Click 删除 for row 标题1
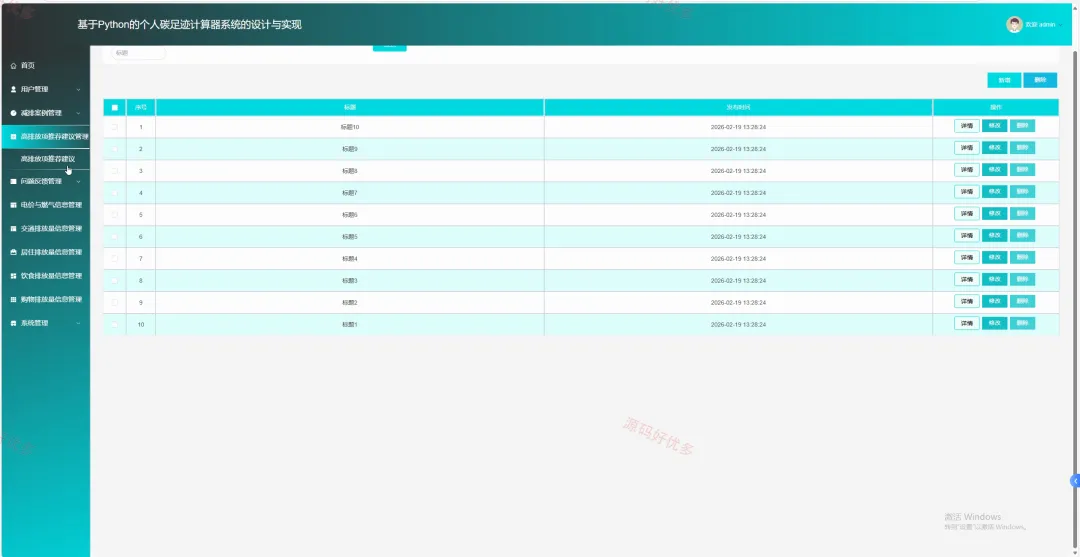The height and width of the screenshot is (557, 1080). click(1022, 324)
